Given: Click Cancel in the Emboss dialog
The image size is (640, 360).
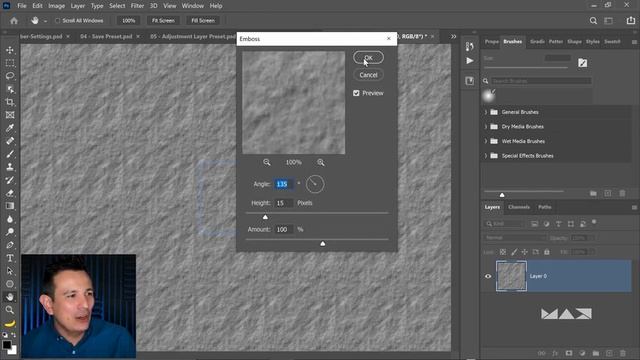Looking at the screenshot, I should click(368, 75).
